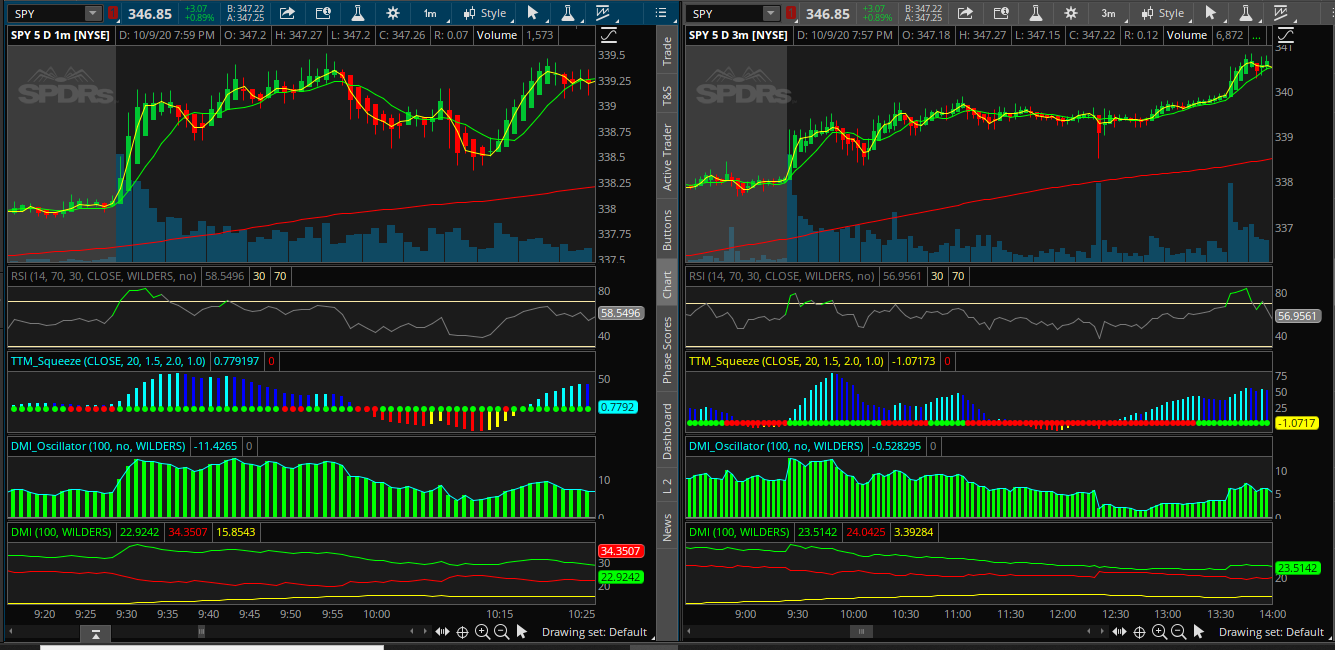1335x650 pixels.
Task: Open the right chart's drawings icon
Action: tap(1280, 14)
